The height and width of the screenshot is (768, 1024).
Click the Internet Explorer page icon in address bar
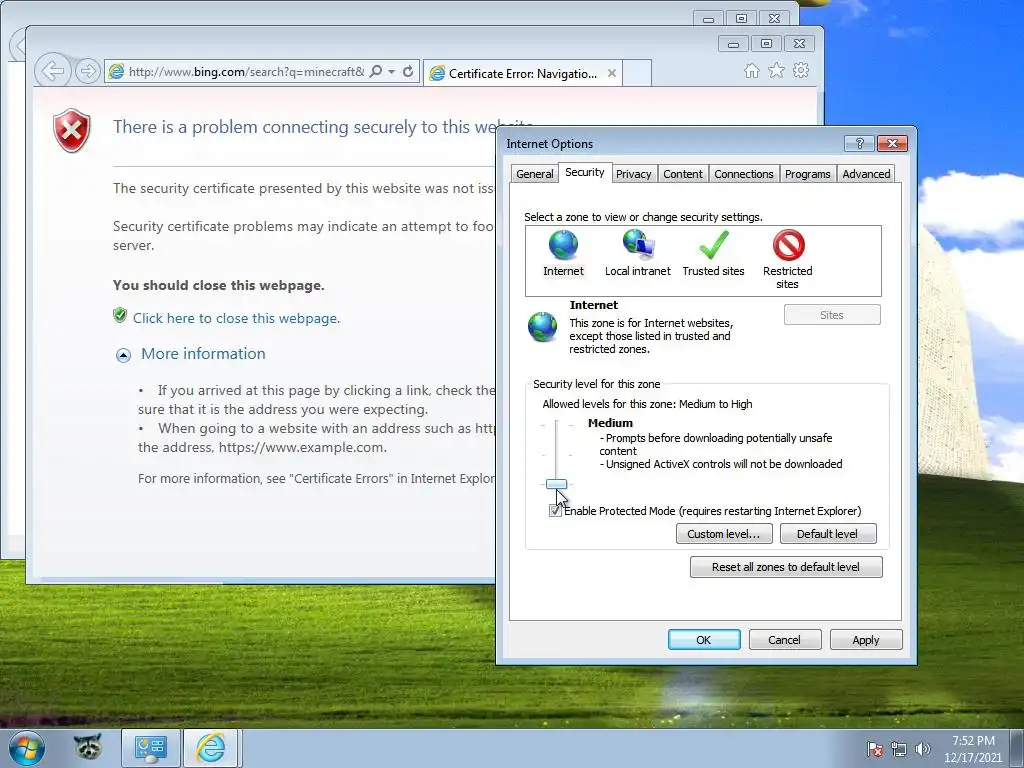click(116, 71)
